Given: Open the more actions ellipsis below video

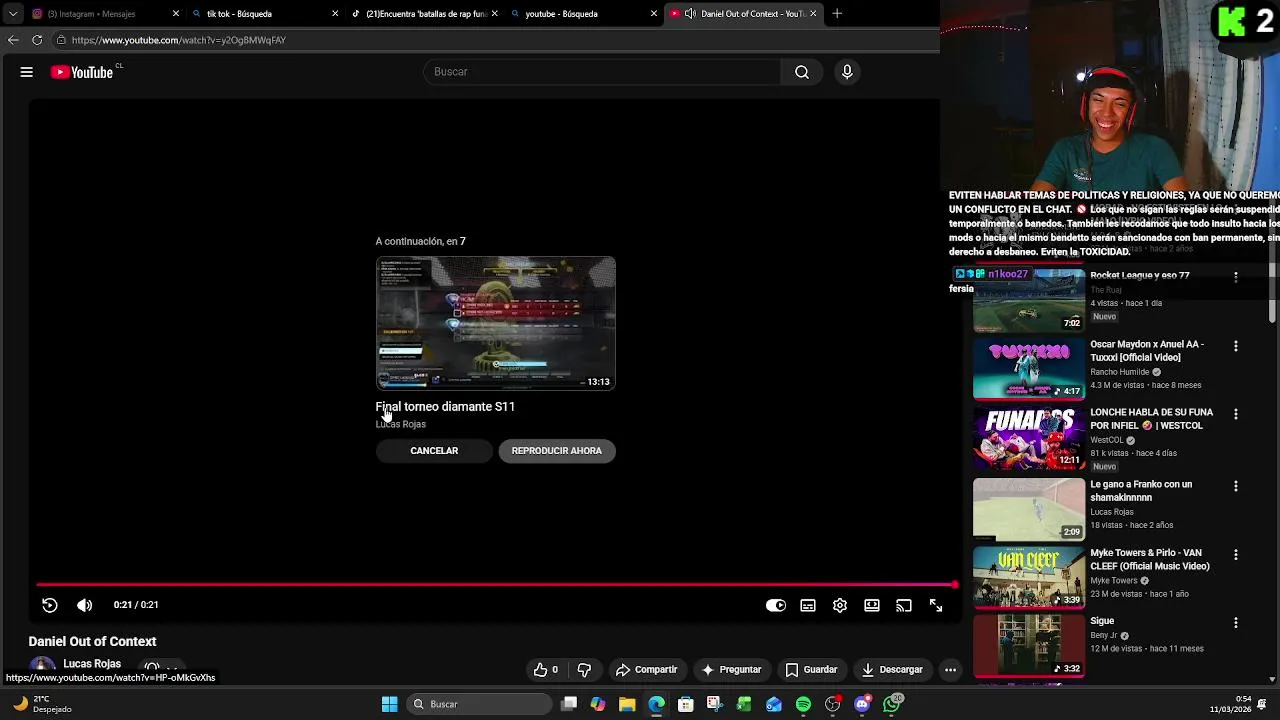Looking at the screenshot, I should pos(951,670).
